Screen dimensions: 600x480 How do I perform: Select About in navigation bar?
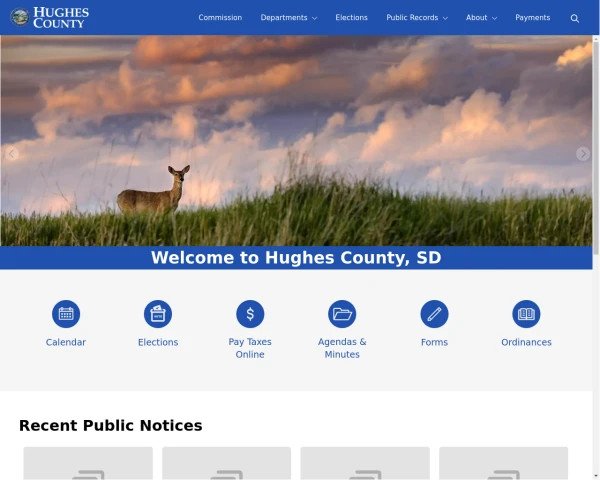tap(476, 18)
